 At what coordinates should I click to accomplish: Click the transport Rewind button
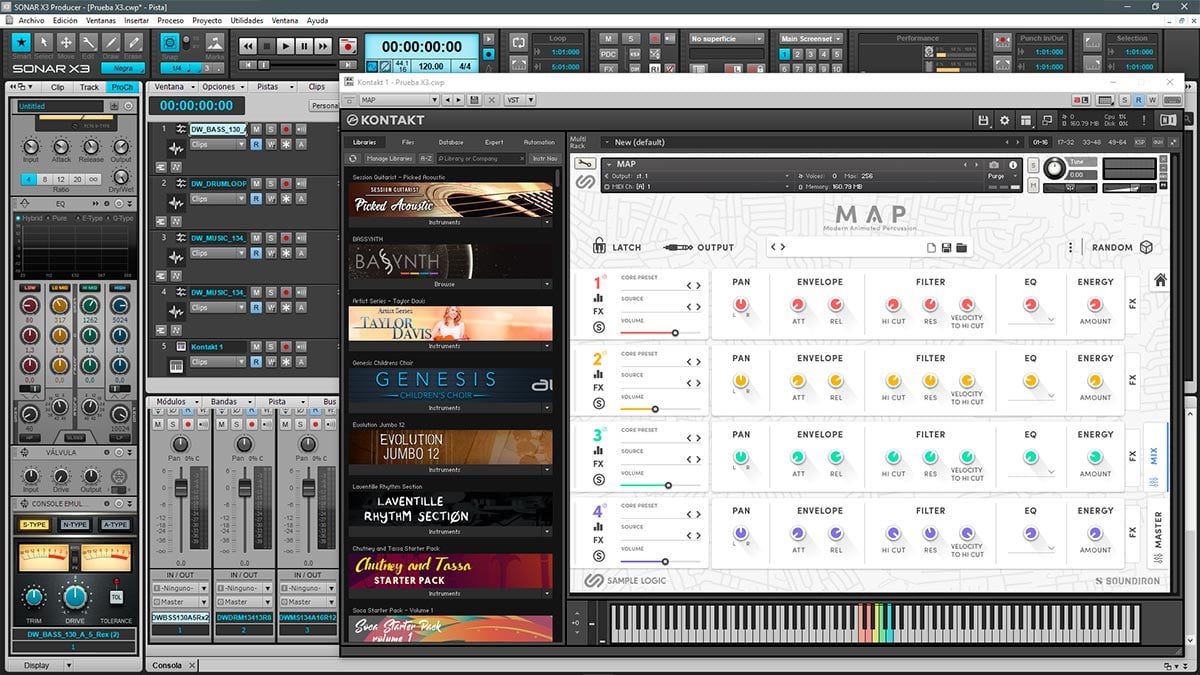[x=247, y=46]
